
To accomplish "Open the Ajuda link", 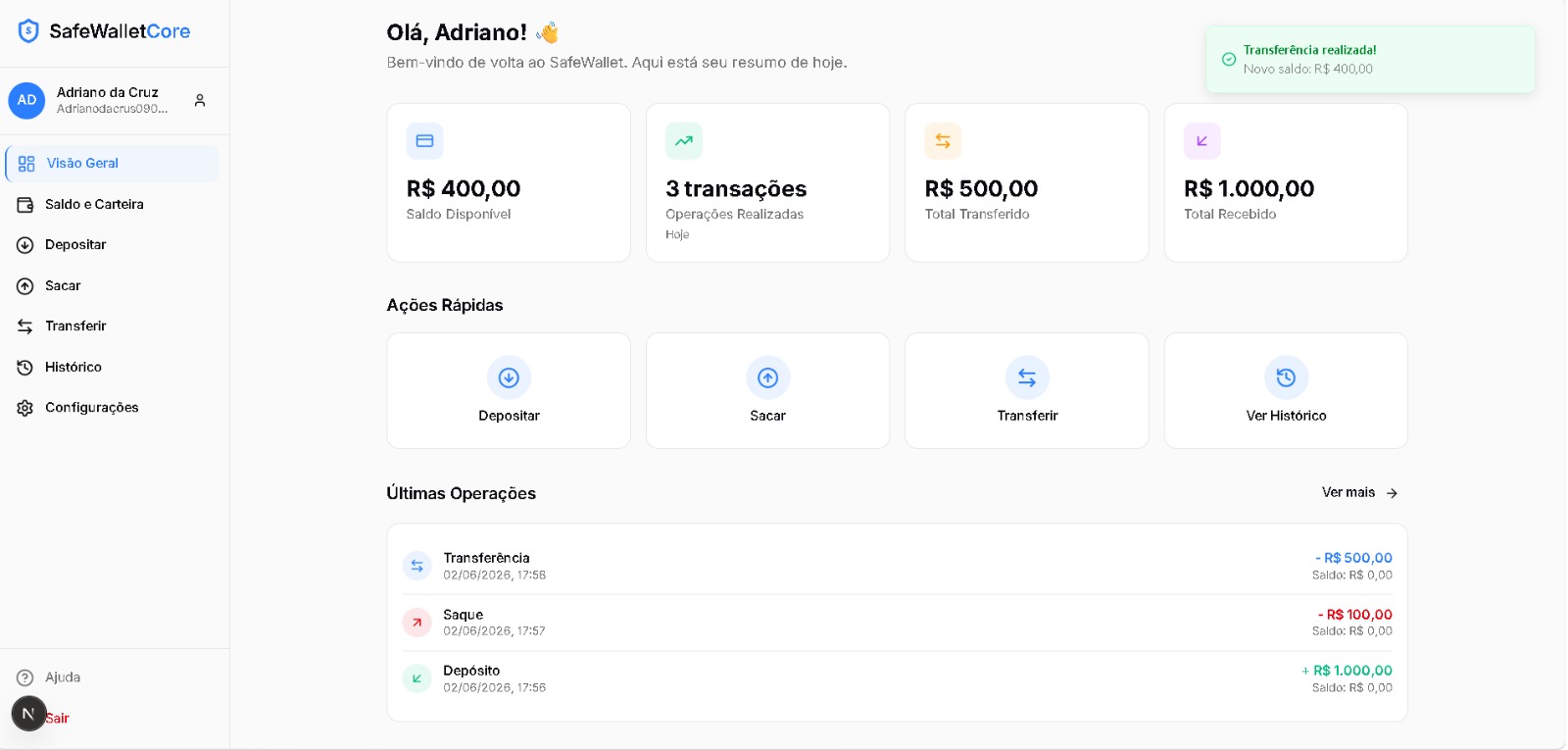I will point(63,677).
